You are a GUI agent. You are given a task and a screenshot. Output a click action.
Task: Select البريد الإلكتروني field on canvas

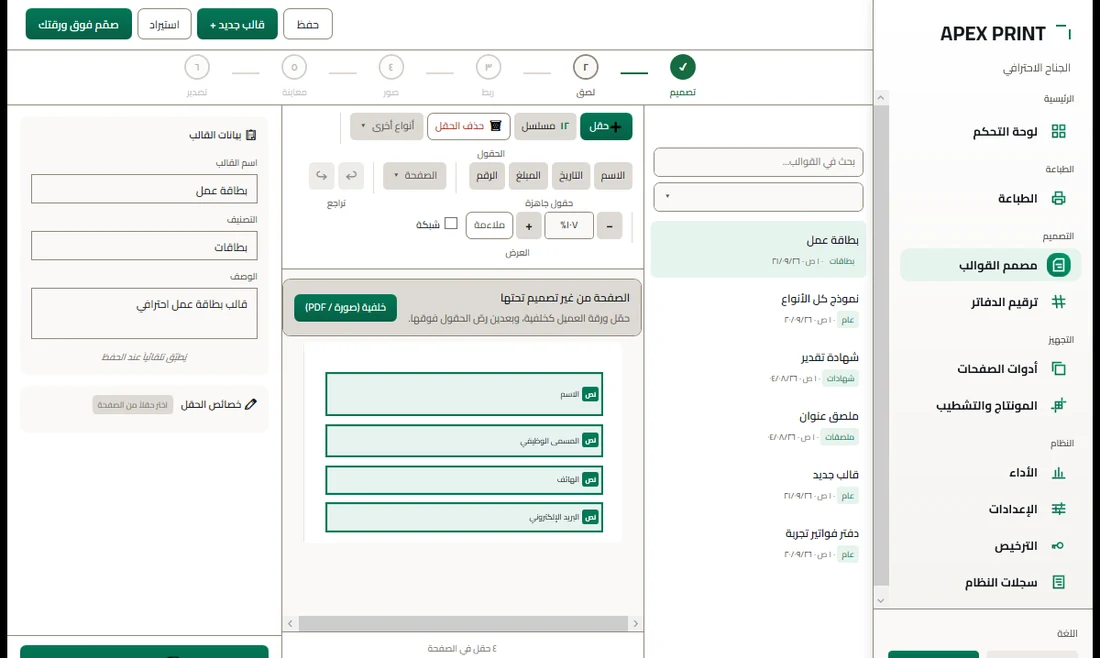click(x=464, y=517)
